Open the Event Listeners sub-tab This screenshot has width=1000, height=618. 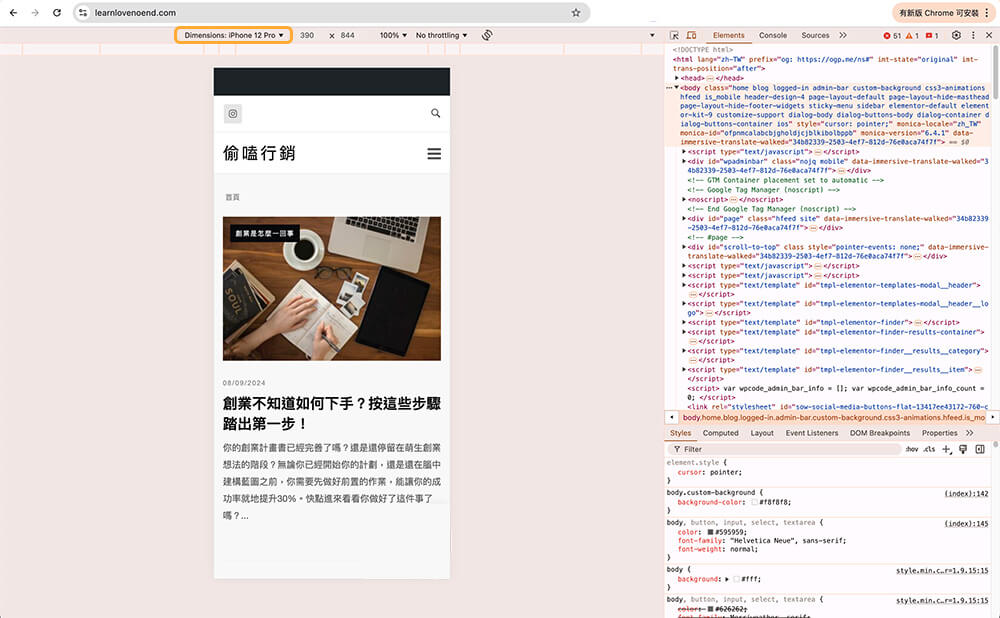pyautogui.click(x=812, y=433)
